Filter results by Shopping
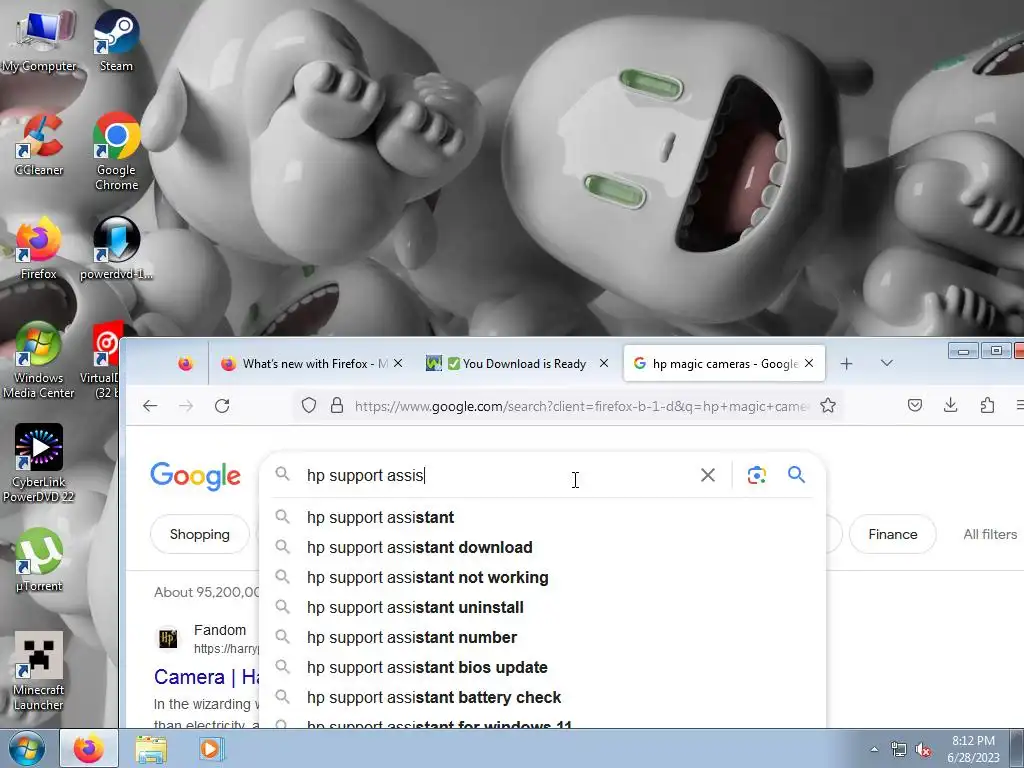This screenshot has width=1024, height=768. coord(200,534)
